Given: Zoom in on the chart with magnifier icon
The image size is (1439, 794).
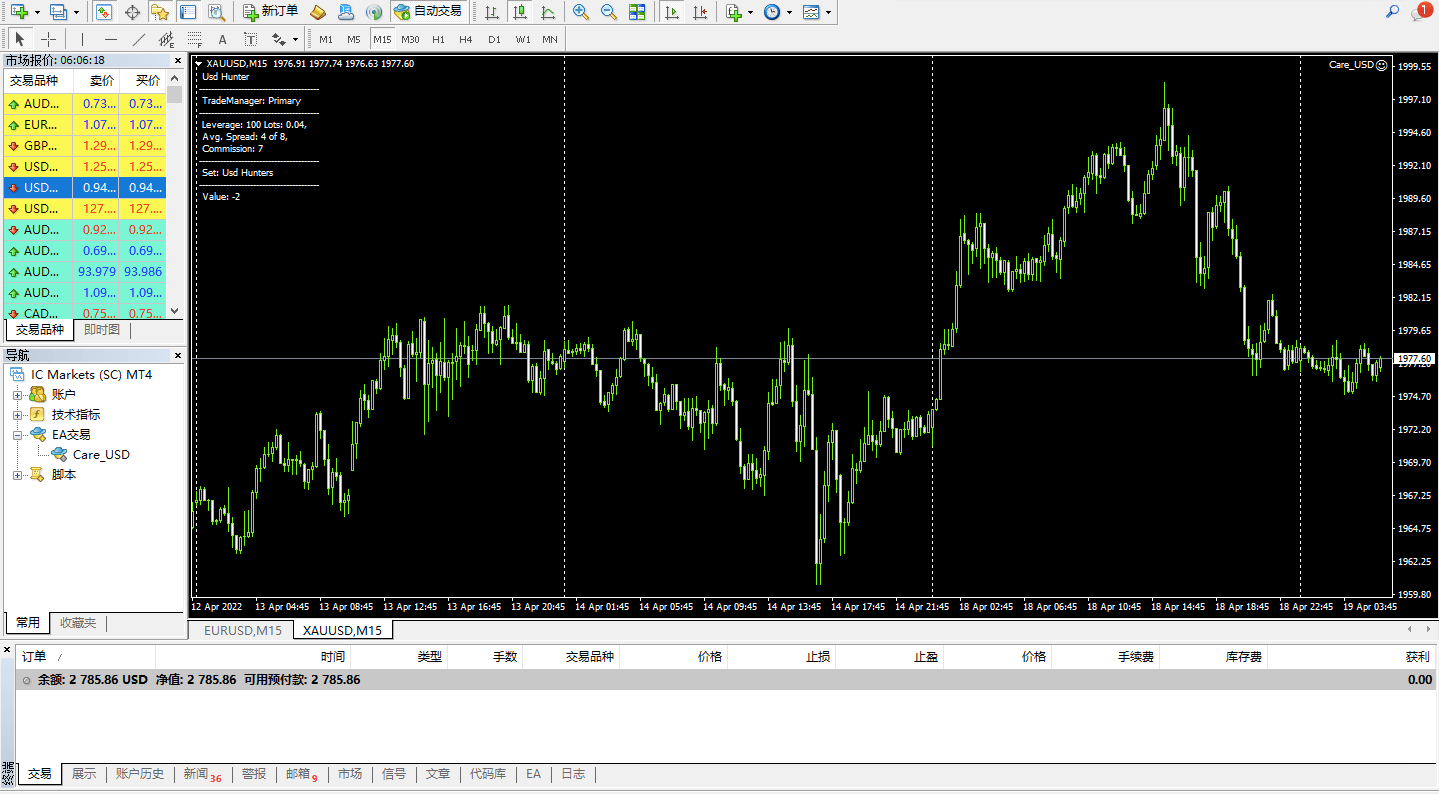Looking at the screenshot, I should click(580, 12).
